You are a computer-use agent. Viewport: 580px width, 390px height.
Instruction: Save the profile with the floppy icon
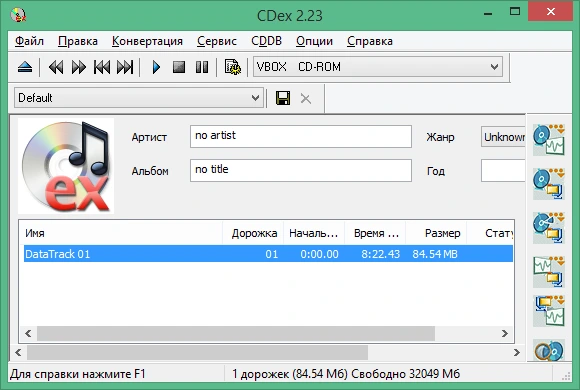[283, 98]
